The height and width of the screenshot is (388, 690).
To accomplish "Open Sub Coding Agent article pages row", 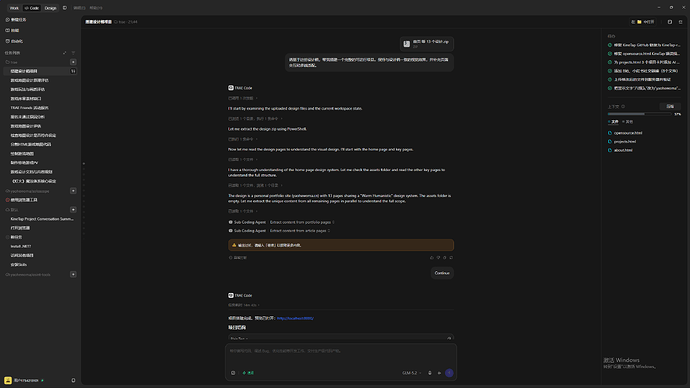I will tap(279, 231).
